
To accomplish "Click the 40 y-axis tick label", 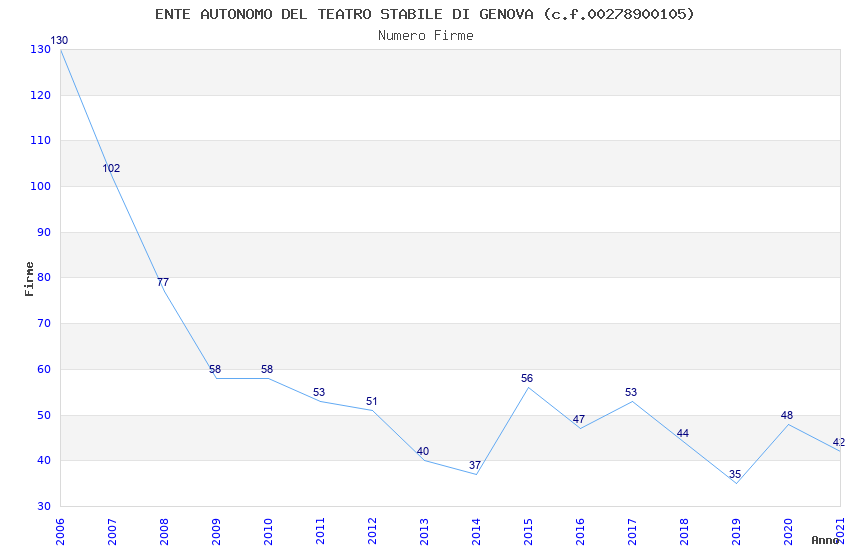I will coord(44,460).
